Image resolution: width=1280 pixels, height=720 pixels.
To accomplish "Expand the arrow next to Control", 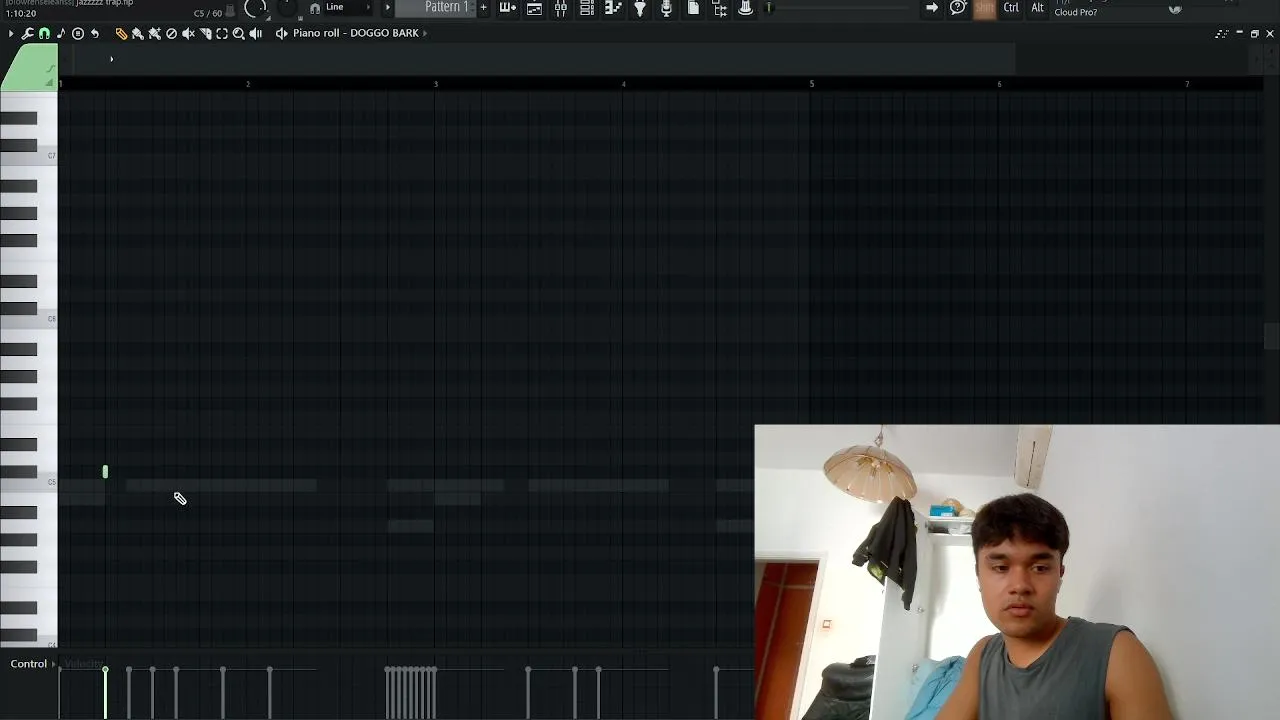I will coord(54,664).
